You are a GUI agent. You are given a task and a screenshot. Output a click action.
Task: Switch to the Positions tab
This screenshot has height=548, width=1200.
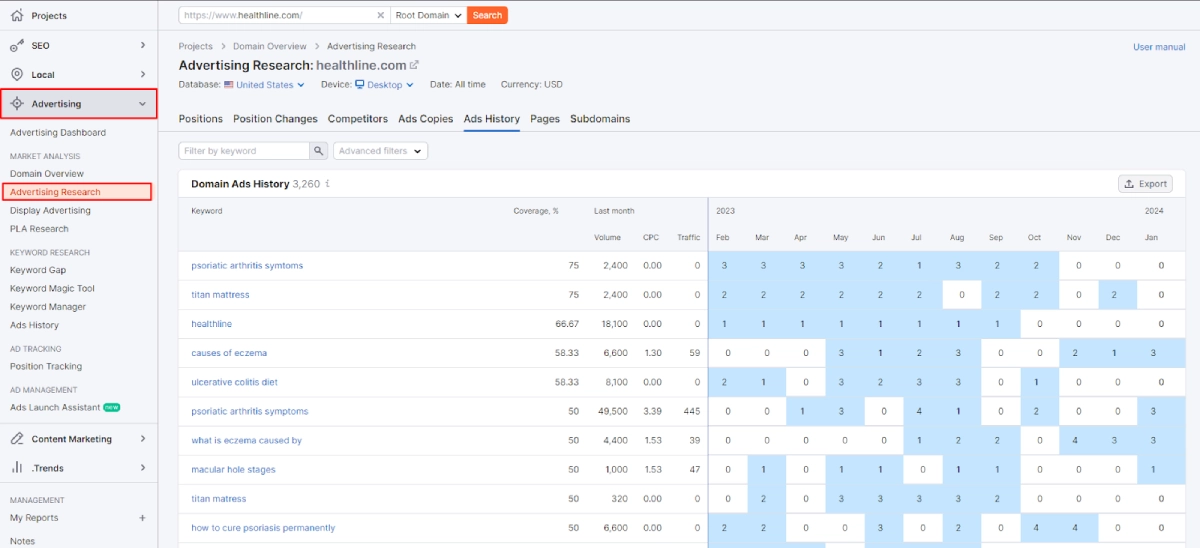201,119
